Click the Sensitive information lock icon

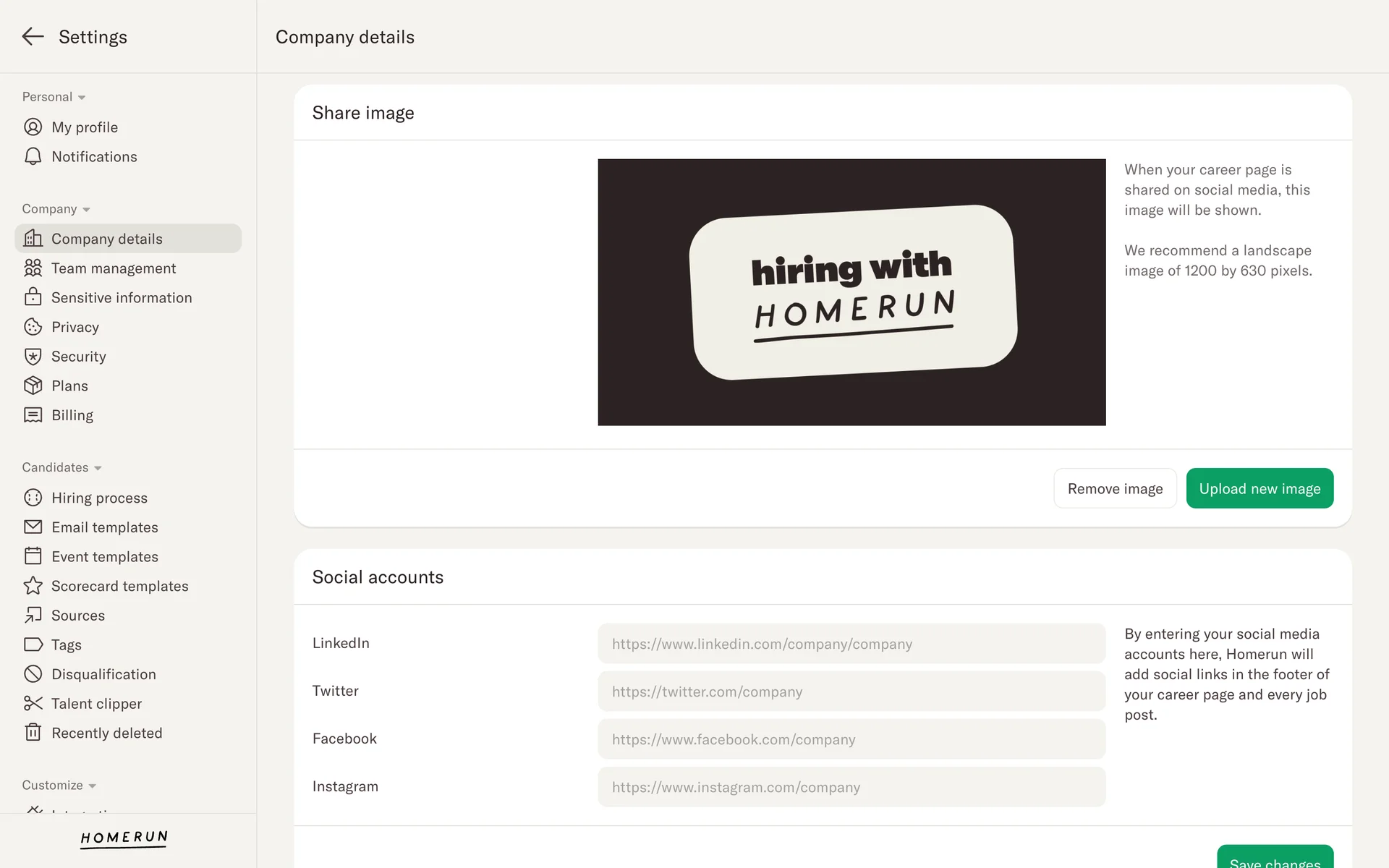pyautogui.click(x=33, y=297)
